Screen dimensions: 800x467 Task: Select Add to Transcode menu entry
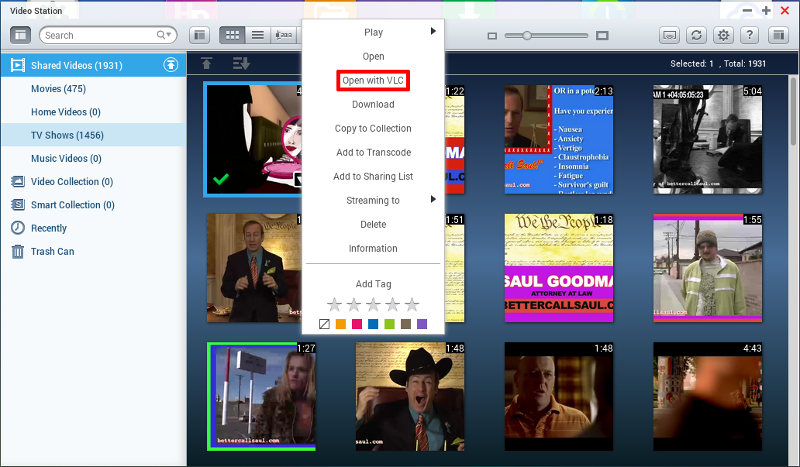pos(372,152)
